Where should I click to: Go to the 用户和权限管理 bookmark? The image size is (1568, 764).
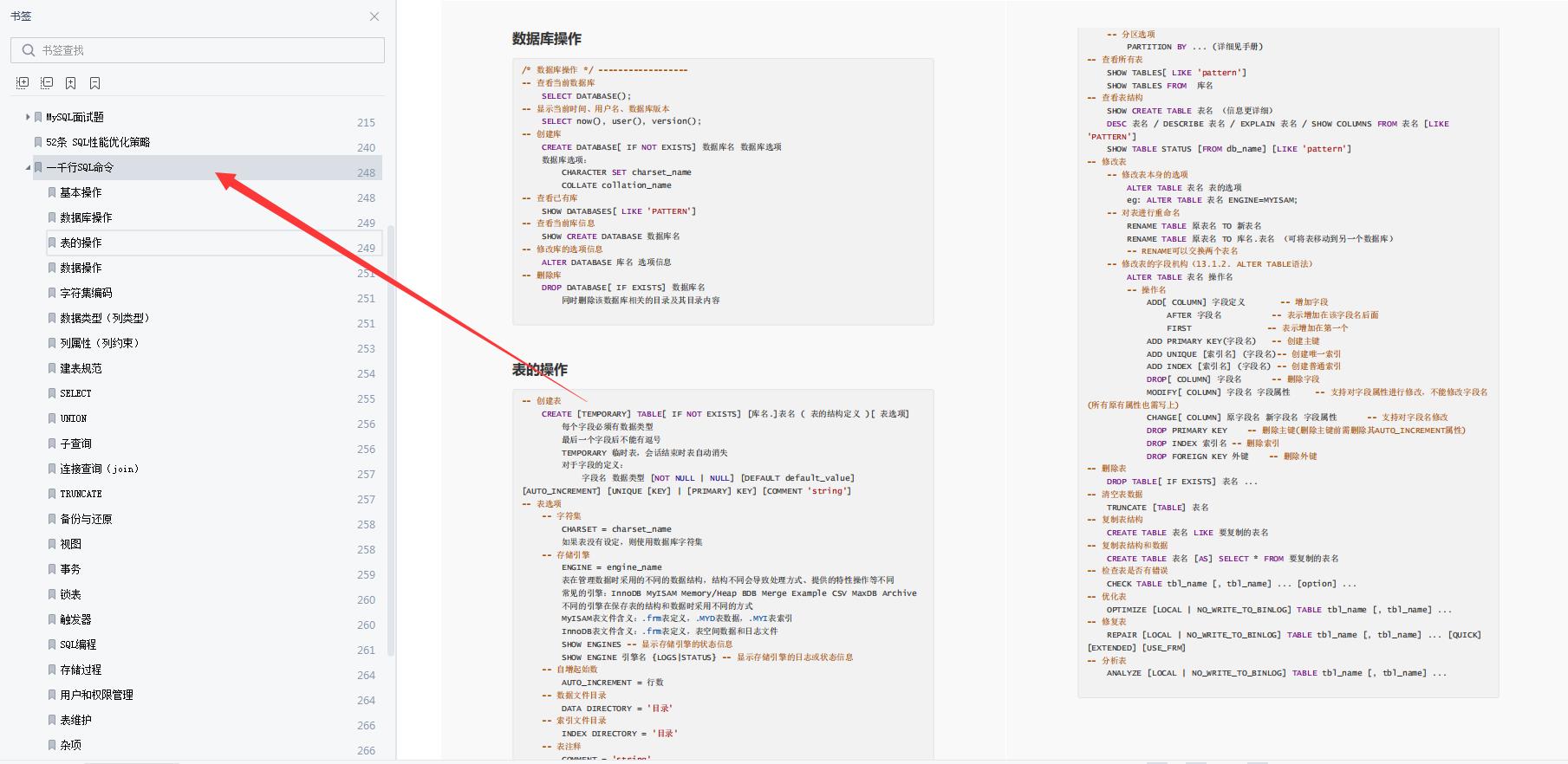click(96, 695)
